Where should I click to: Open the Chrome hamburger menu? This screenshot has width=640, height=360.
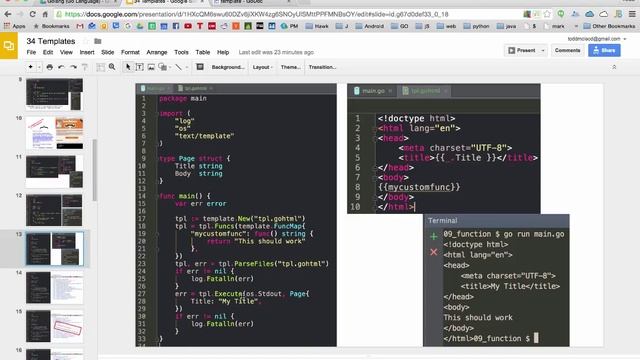[x=632, y=14]
